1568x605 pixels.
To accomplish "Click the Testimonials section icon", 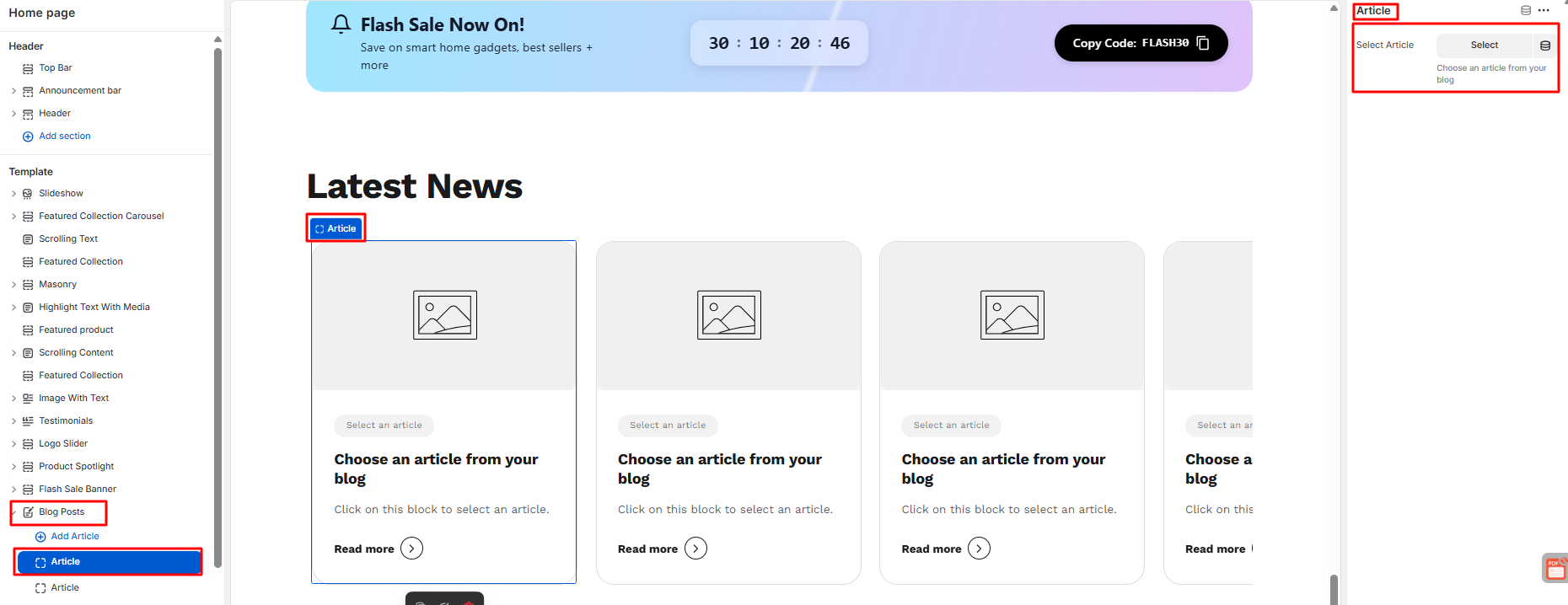I will 28,421.
